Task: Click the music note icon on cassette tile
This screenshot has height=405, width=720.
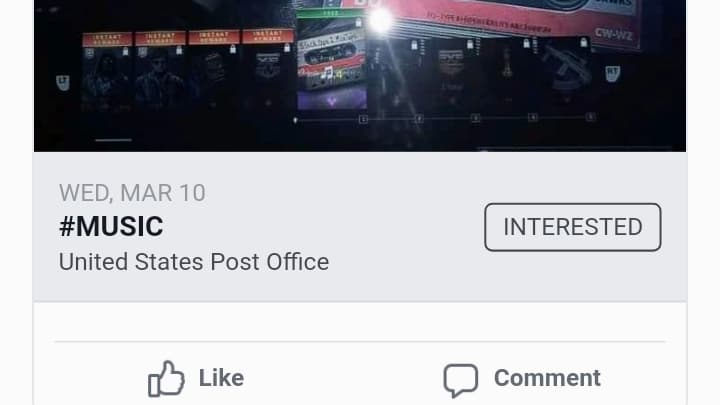Action: click(x=327, y=73)
